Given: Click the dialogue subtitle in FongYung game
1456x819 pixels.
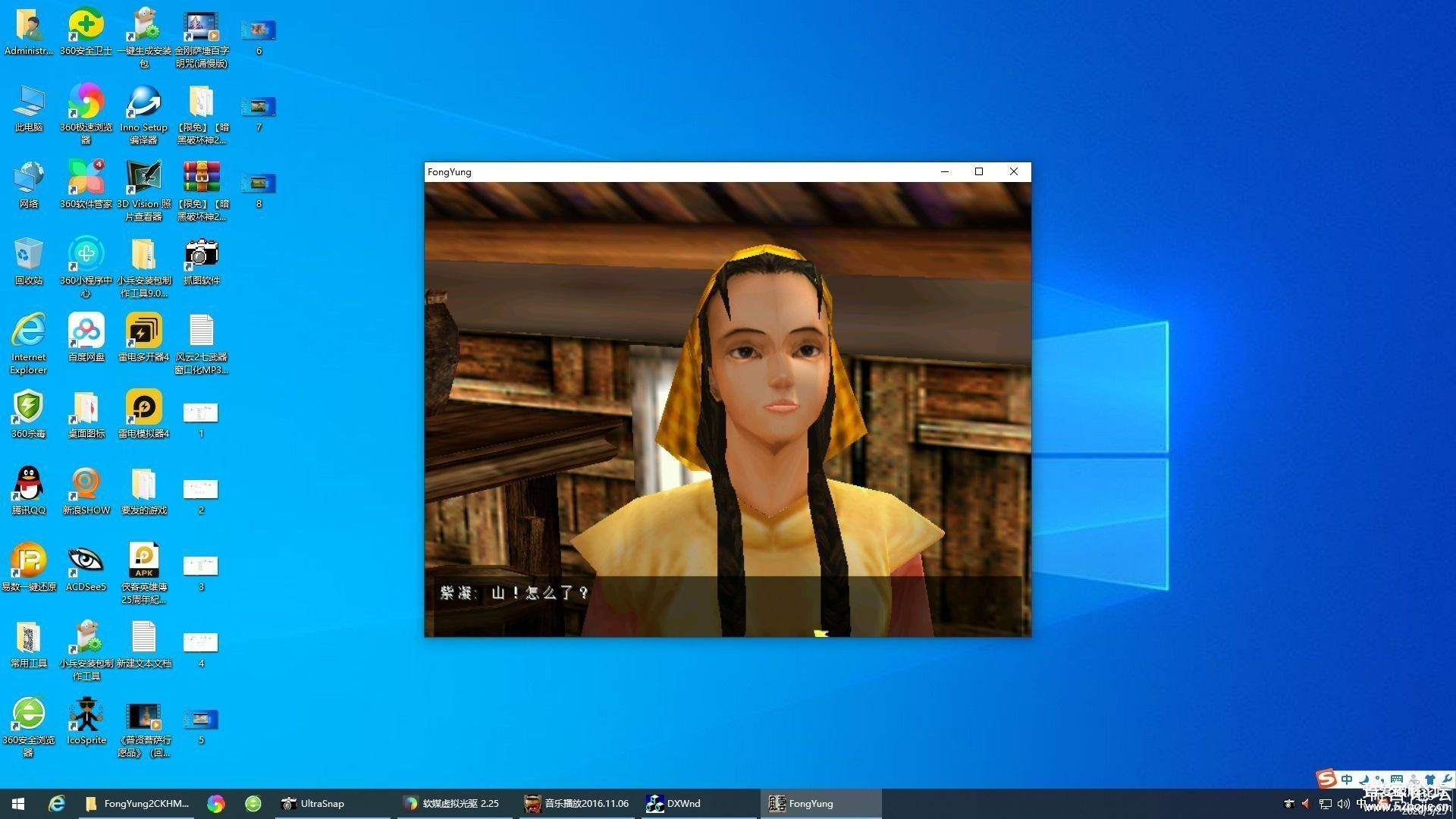Looking at the screenshot, I should pyautogui.click(x=514, y=593).
